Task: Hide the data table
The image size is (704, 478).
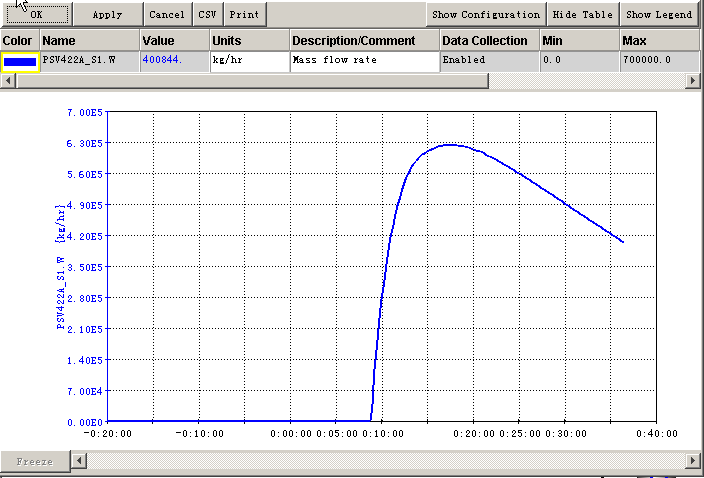Action: tap(582, 15)
